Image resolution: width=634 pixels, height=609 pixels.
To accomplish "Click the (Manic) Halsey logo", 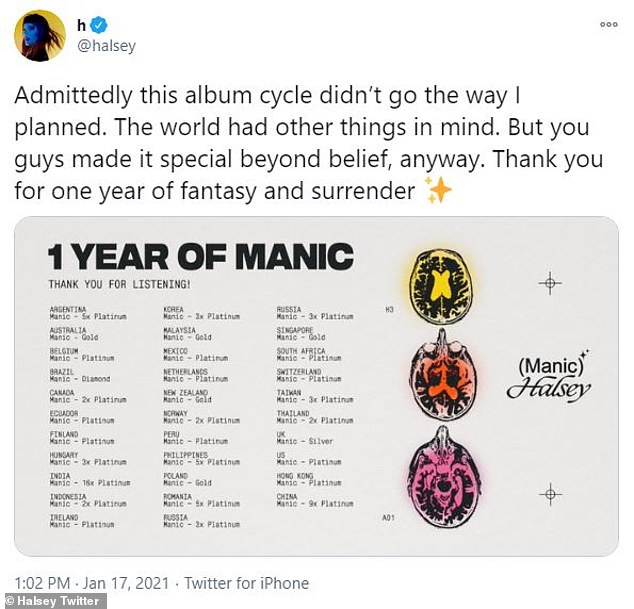I will (x=546, y=378).
